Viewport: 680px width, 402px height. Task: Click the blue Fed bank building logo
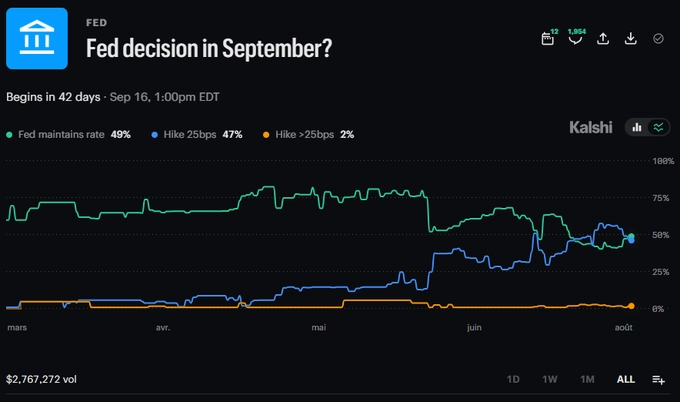37,38
